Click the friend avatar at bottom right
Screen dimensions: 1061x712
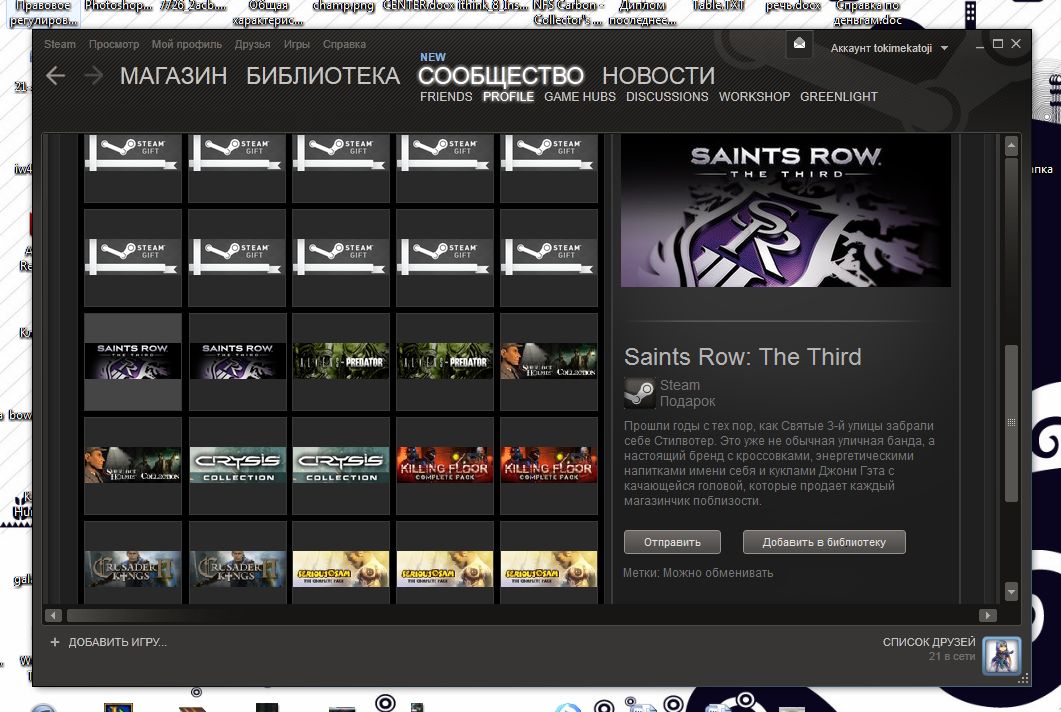click(x=1001, y=656)
